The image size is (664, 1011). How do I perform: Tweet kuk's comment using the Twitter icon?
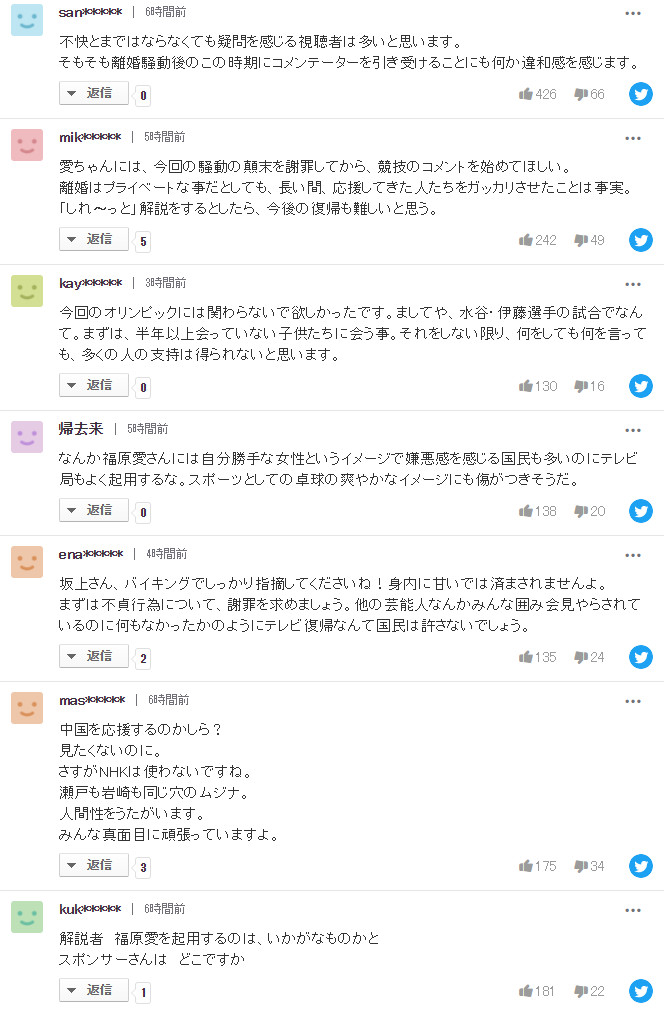pyautogui.click(x=640, y=991)
